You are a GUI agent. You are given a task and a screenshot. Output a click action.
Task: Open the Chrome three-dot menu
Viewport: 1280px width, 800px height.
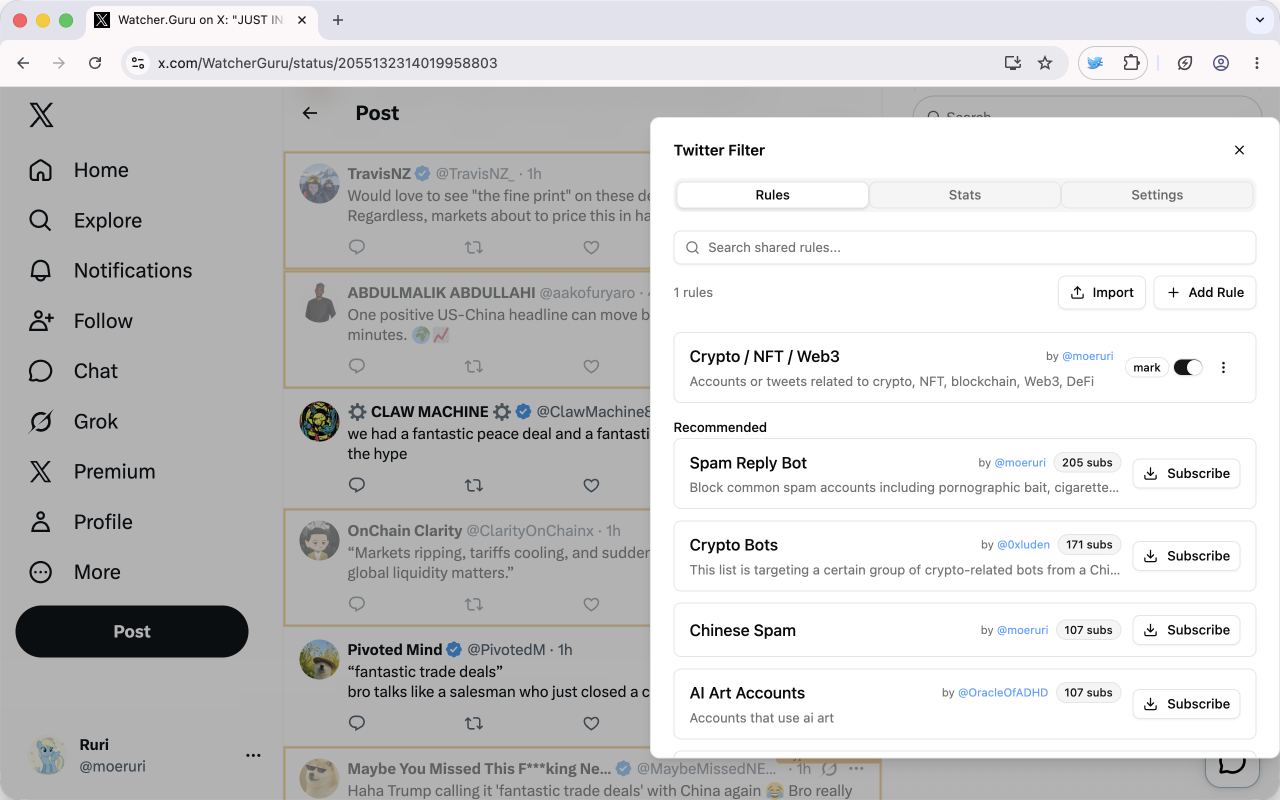pyautogui.click(x=1257, y=63)
